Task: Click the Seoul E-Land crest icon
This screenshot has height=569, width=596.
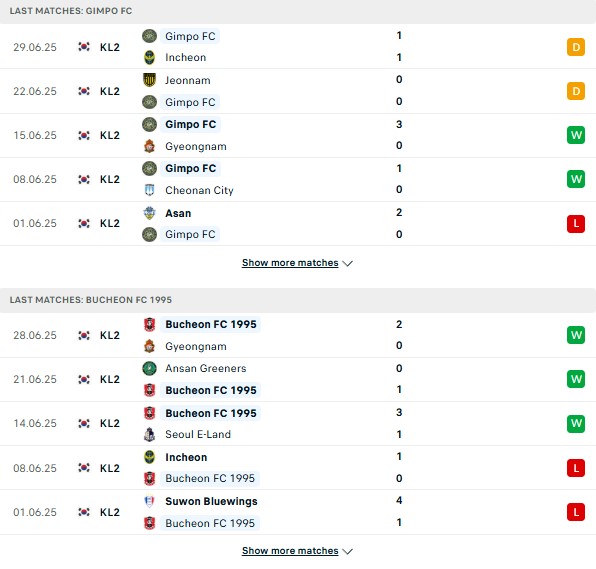Action: pos(149,434)
